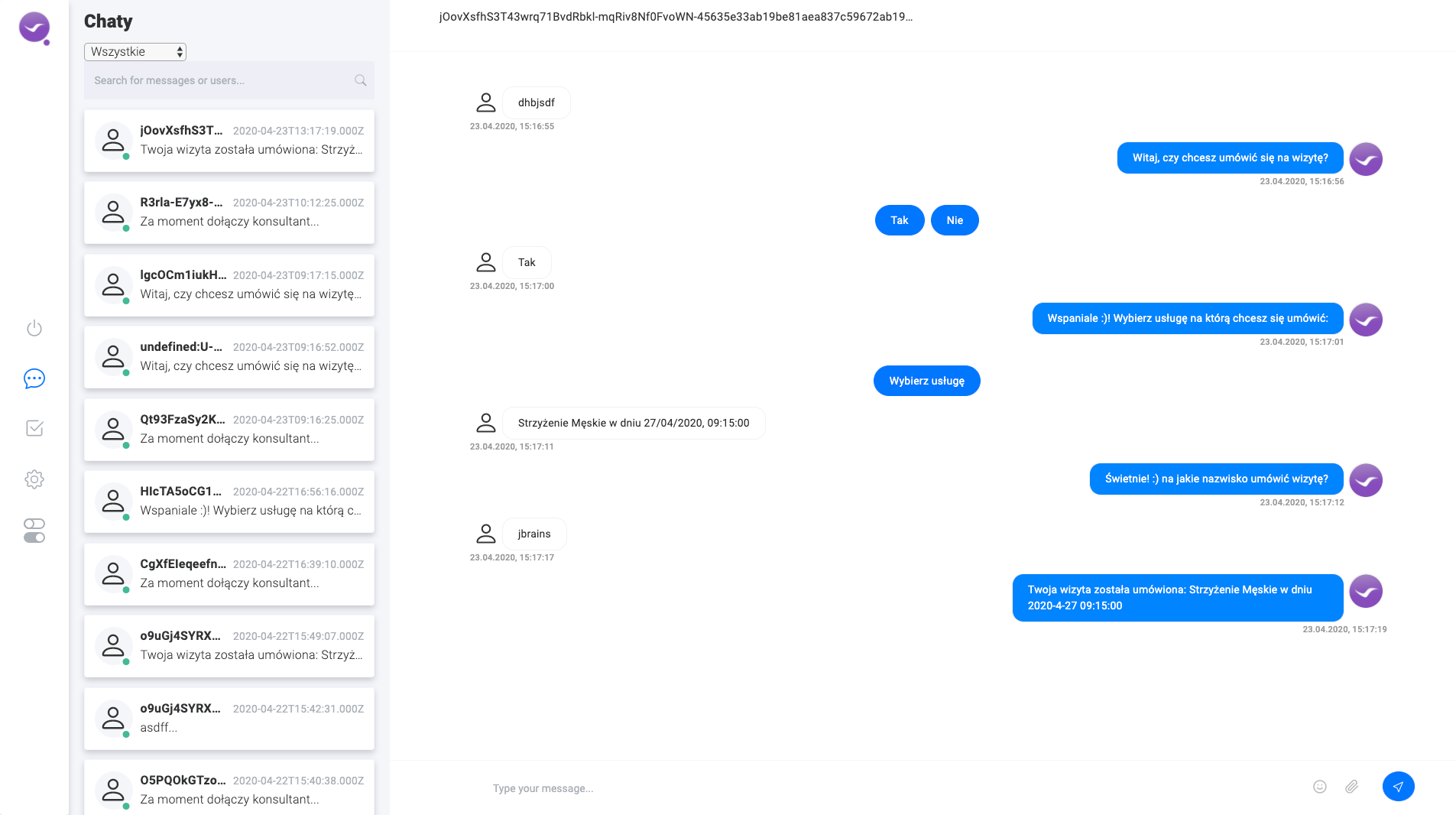Open the settings gear in sidebar

click(34, 479)
